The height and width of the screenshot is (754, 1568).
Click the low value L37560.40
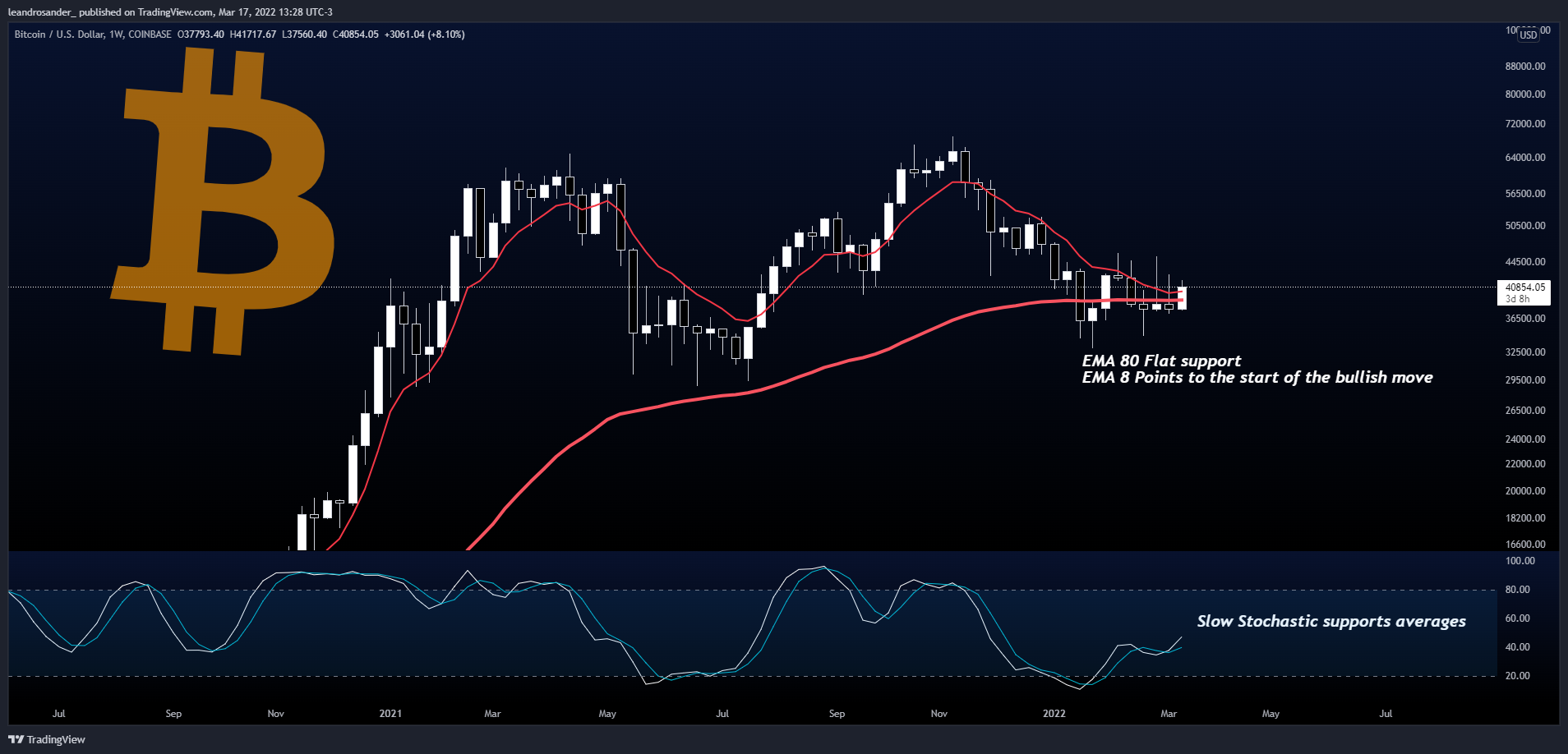pyautogui.click(x=304, y=34)
